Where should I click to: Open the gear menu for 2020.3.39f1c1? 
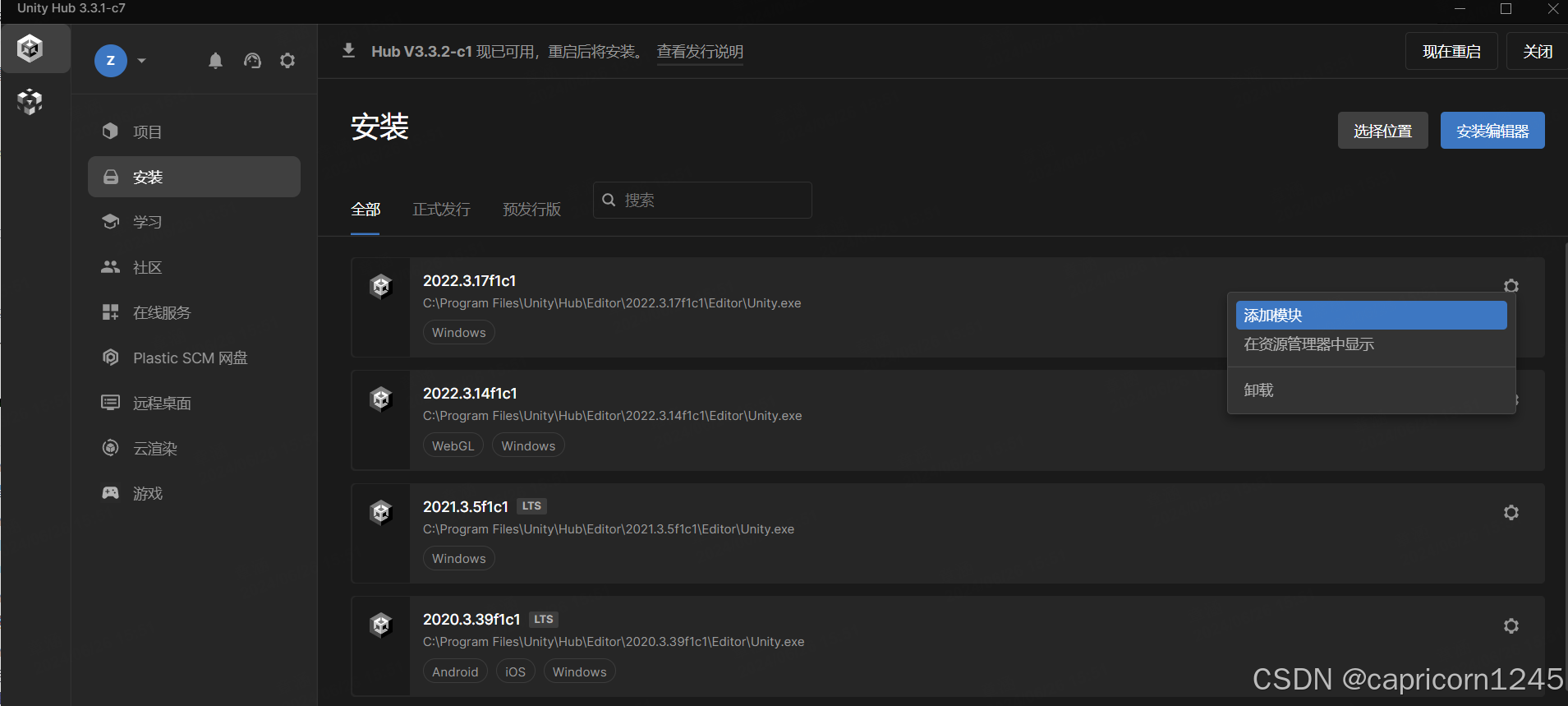[x=1511, y=625]
